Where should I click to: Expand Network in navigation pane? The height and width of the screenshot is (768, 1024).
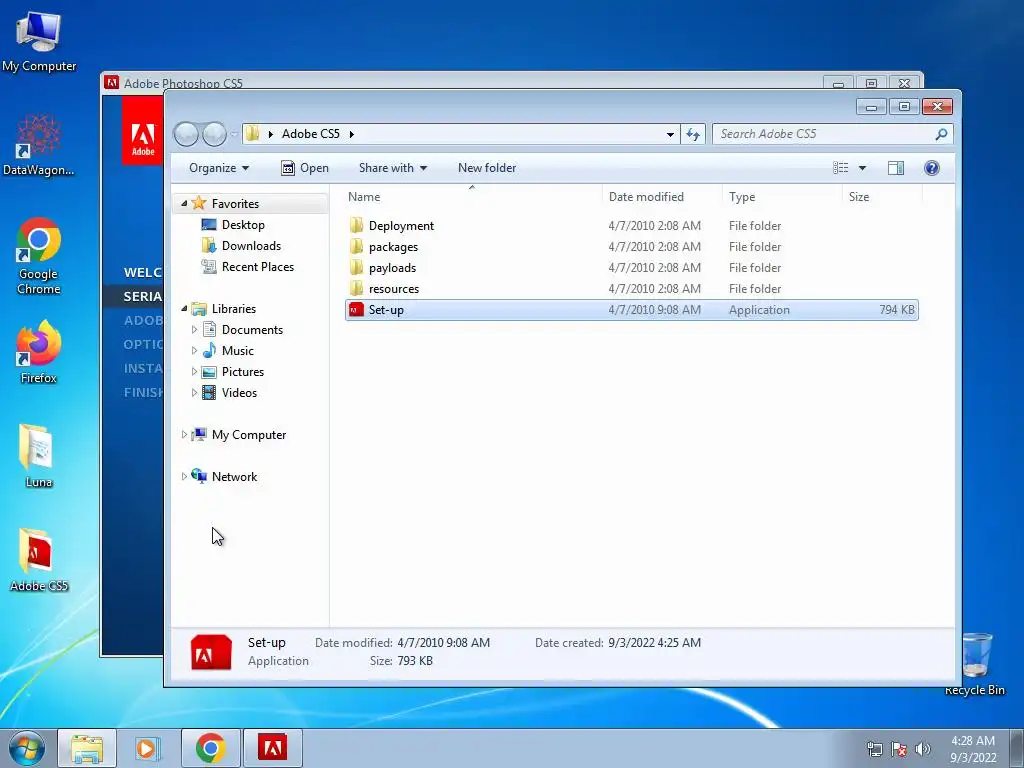(184, 477)
